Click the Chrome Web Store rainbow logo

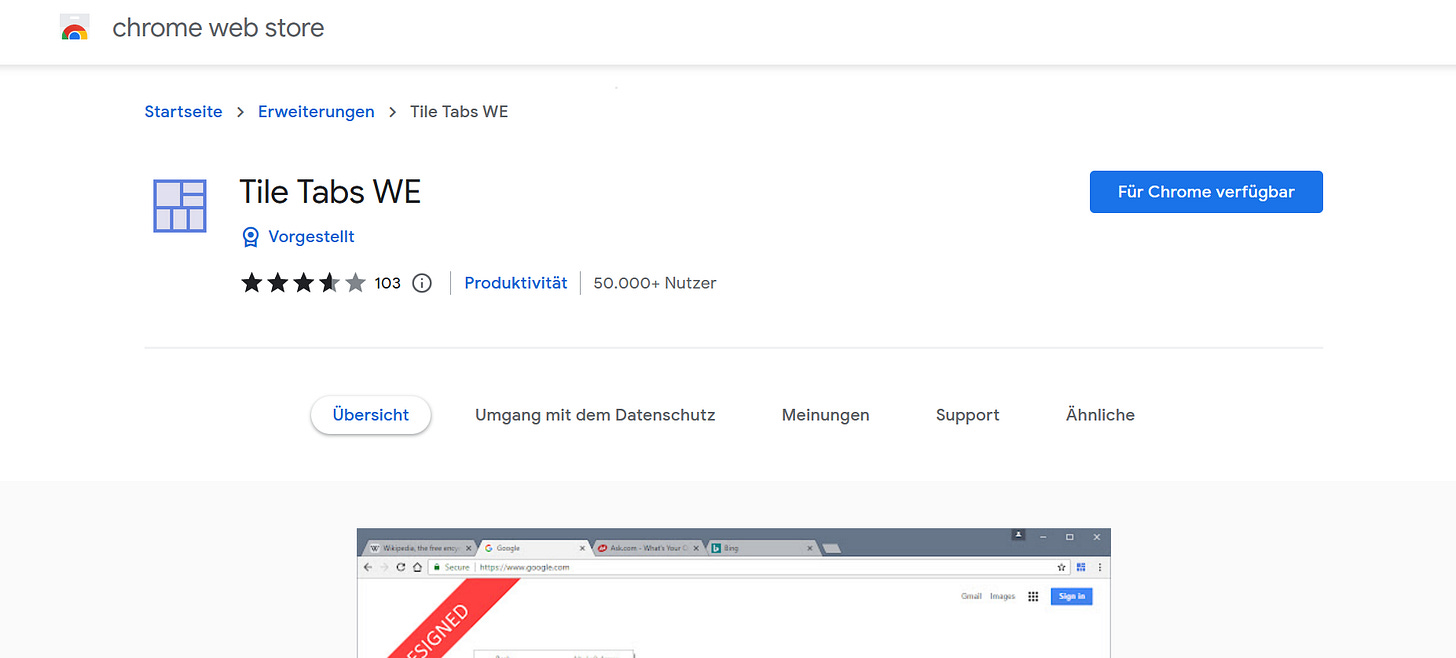coord(75,28)
